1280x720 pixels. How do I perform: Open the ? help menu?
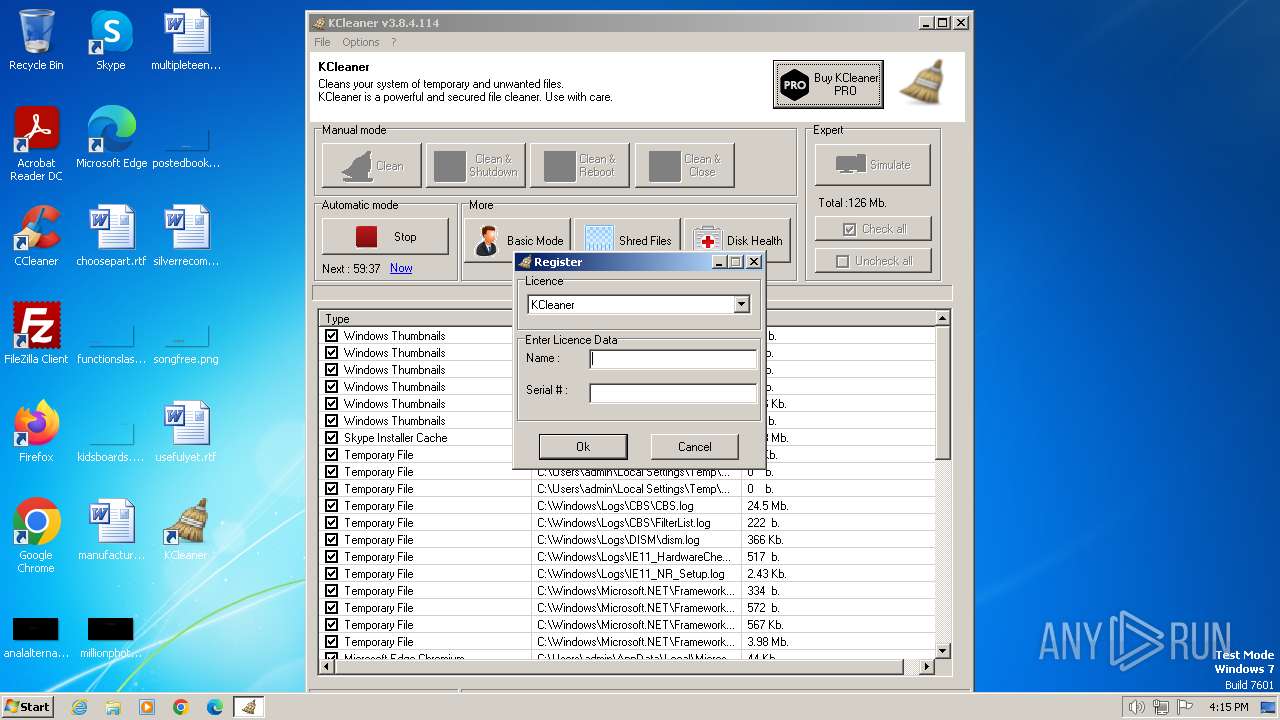tap(393, 42)
